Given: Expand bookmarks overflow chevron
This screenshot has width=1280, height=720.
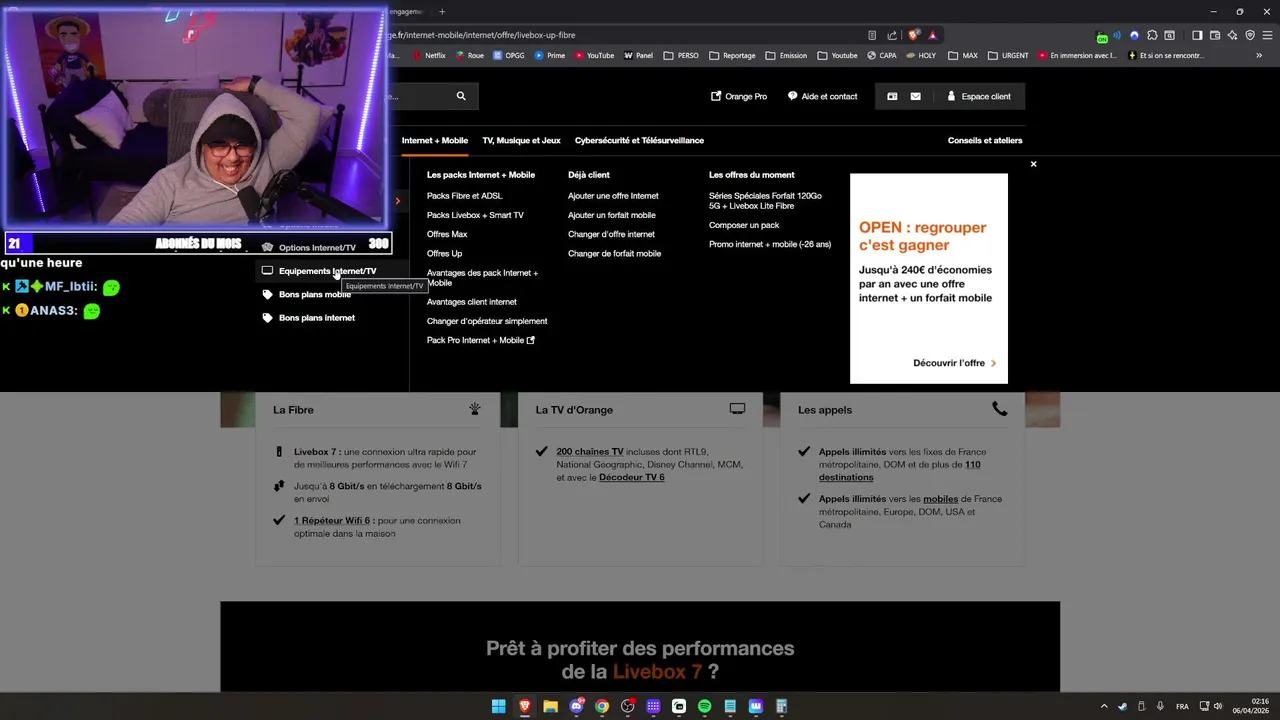Looking at the screenshot, I should click(x=1259, y=56).
